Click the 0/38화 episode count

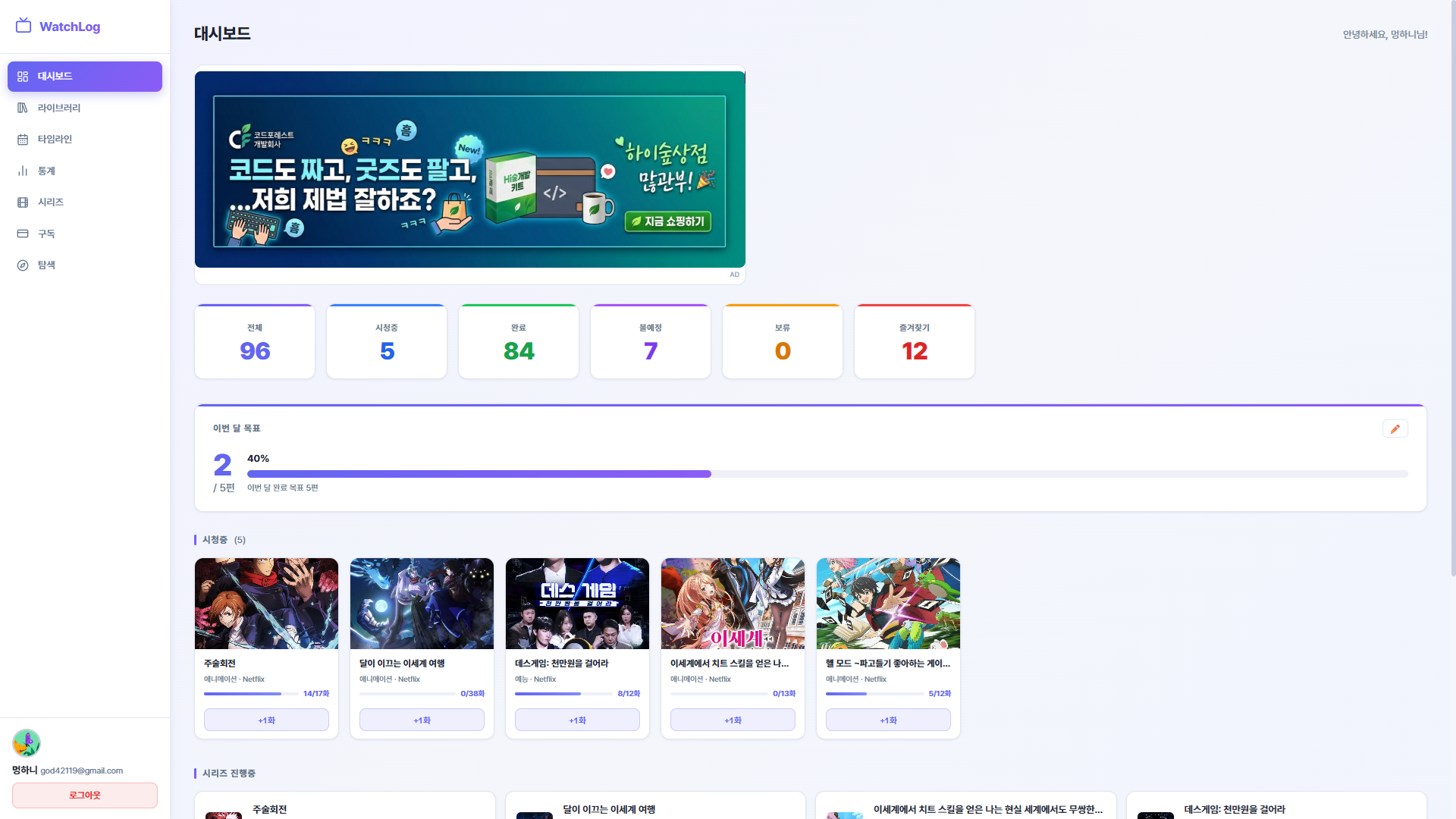pyautogui.click(x=472, y=694)
